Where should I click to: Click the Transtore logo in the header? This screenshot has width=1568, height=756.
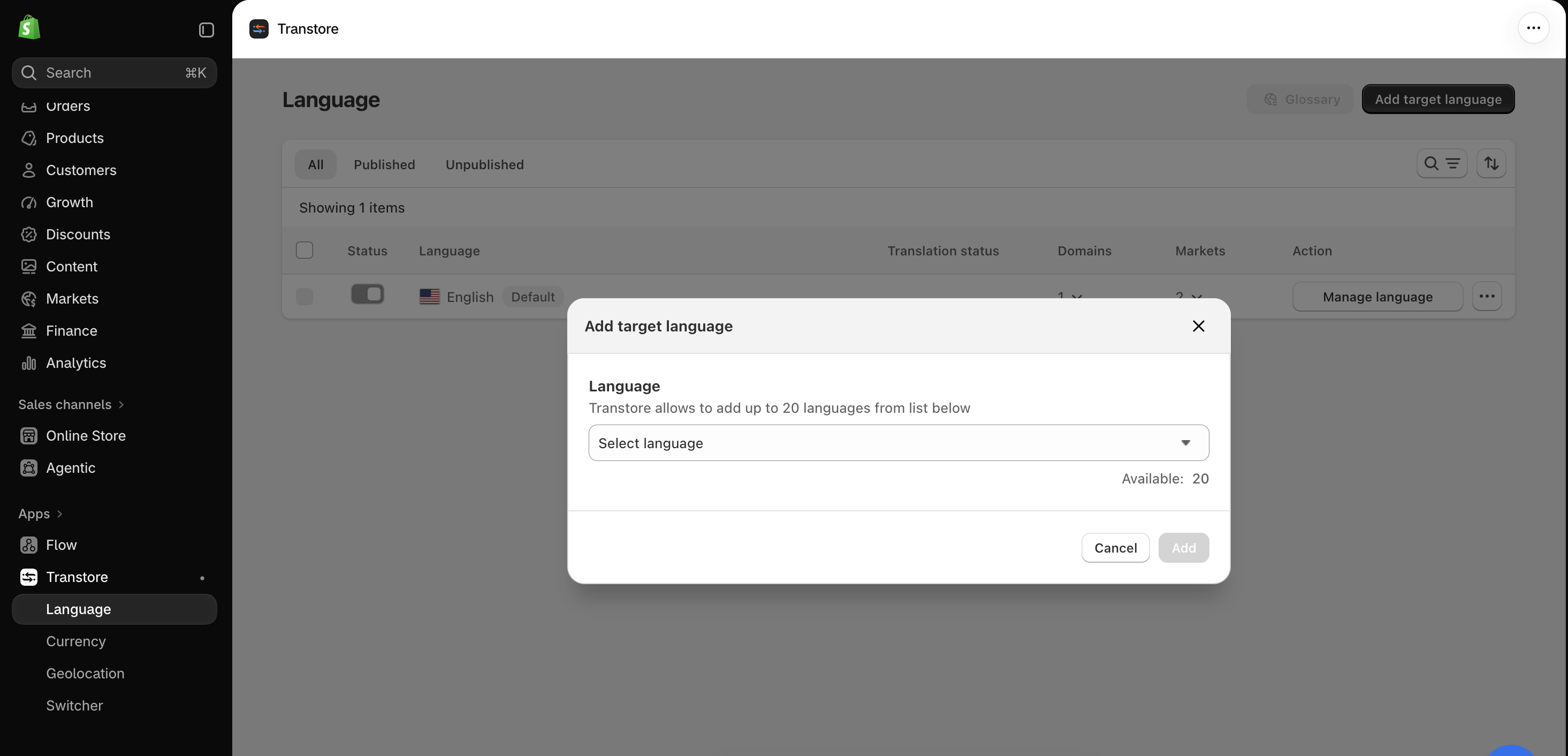click(x=258, y=28)
